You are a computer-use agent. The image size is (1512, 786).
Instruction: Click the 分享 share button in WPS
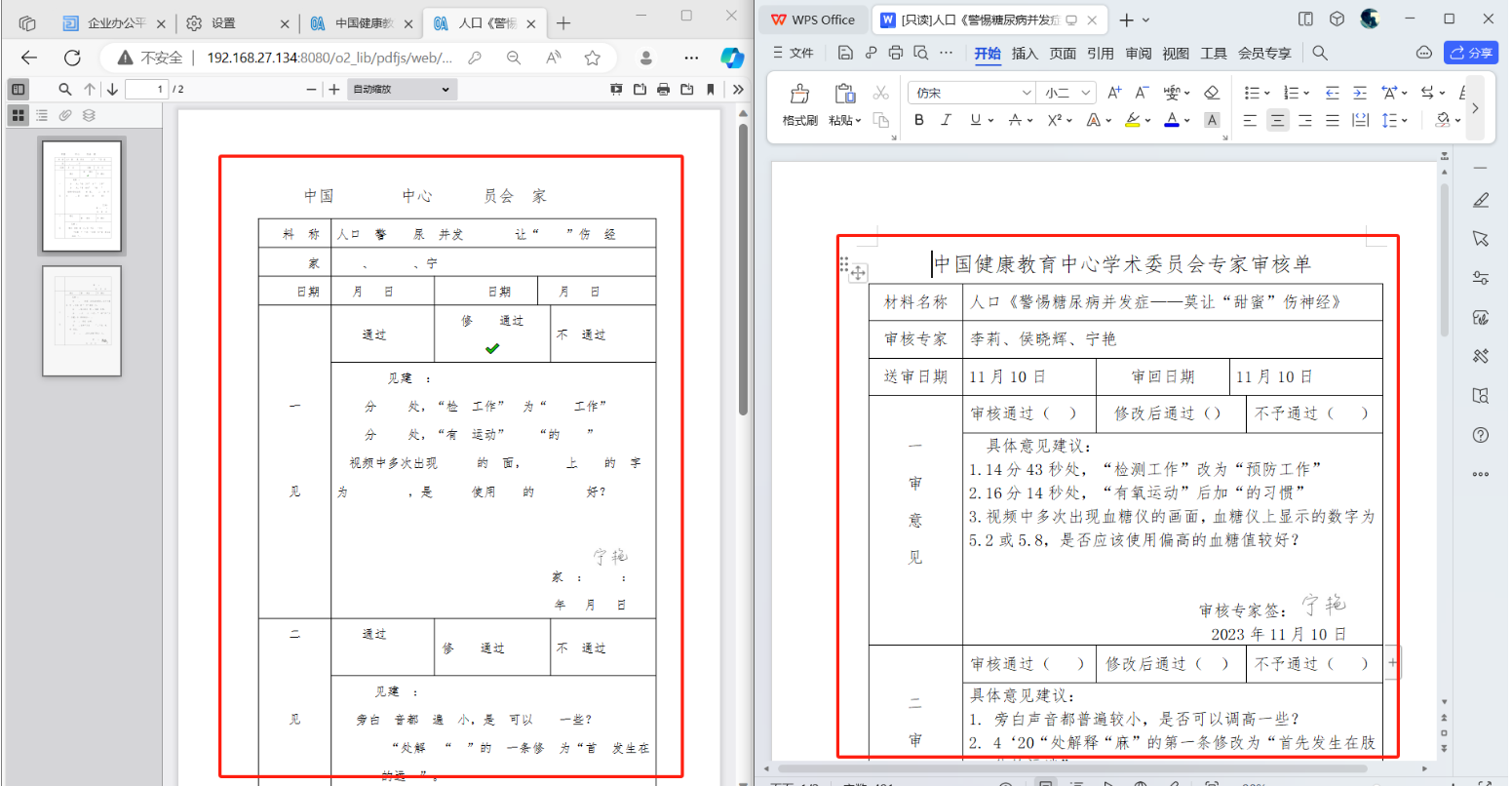pos(1471,54)
